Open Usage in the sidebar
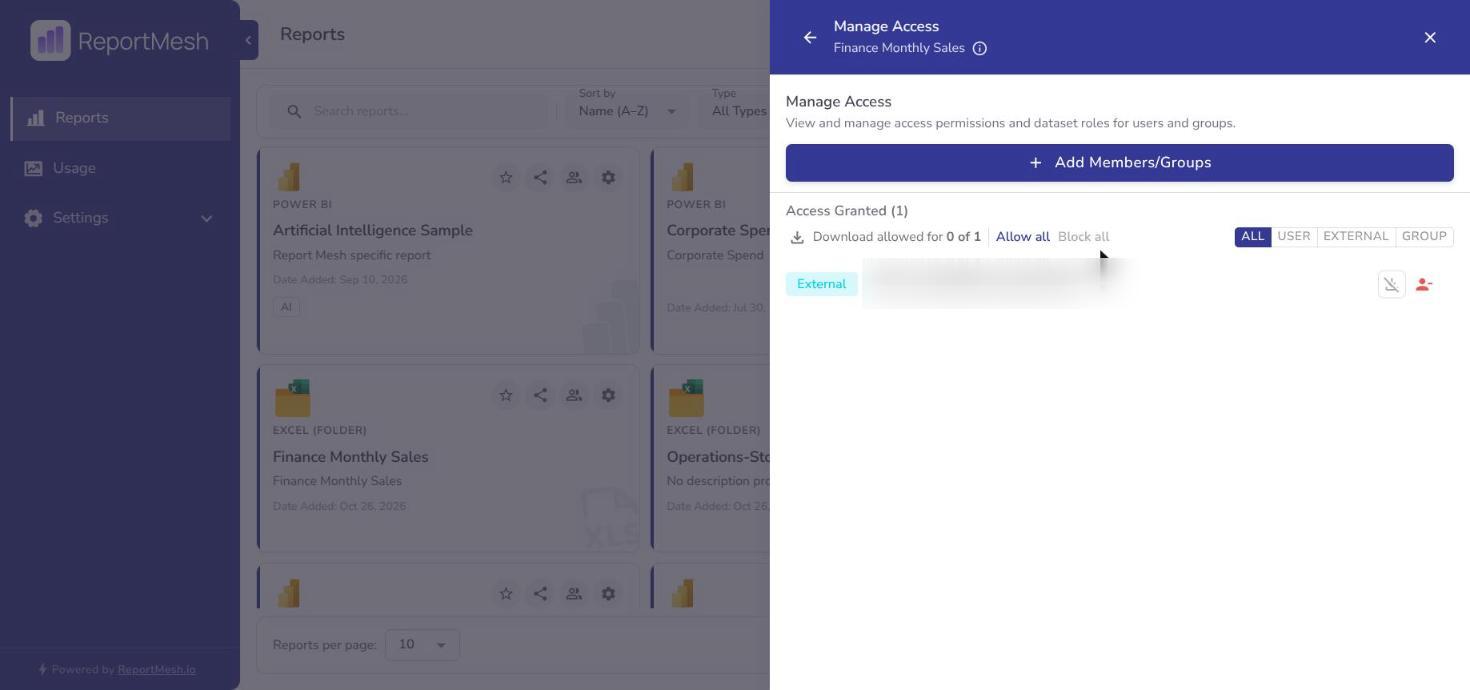1470x690 pixels. pyautogui.click(x=120, y=168)
